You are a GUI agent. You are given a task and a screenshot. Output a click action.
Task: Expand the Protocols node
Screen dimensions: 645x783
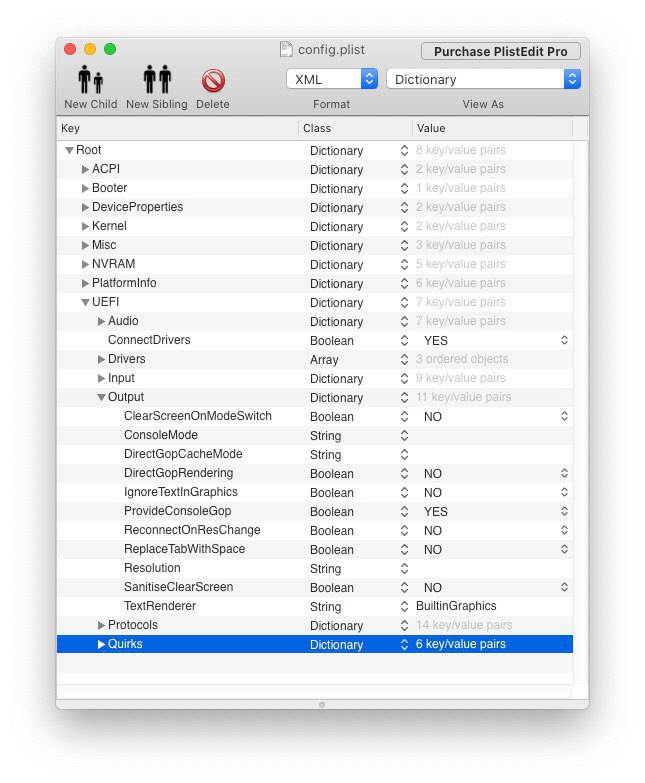click(101, 625)
